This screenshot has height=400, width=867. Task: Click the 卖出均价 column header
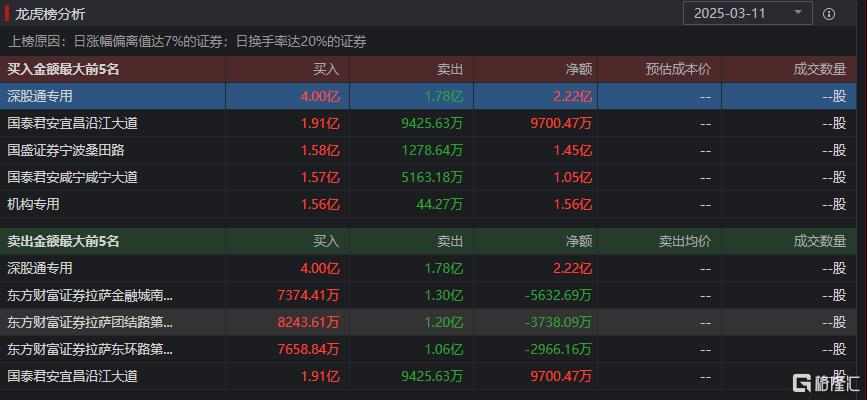684,241
